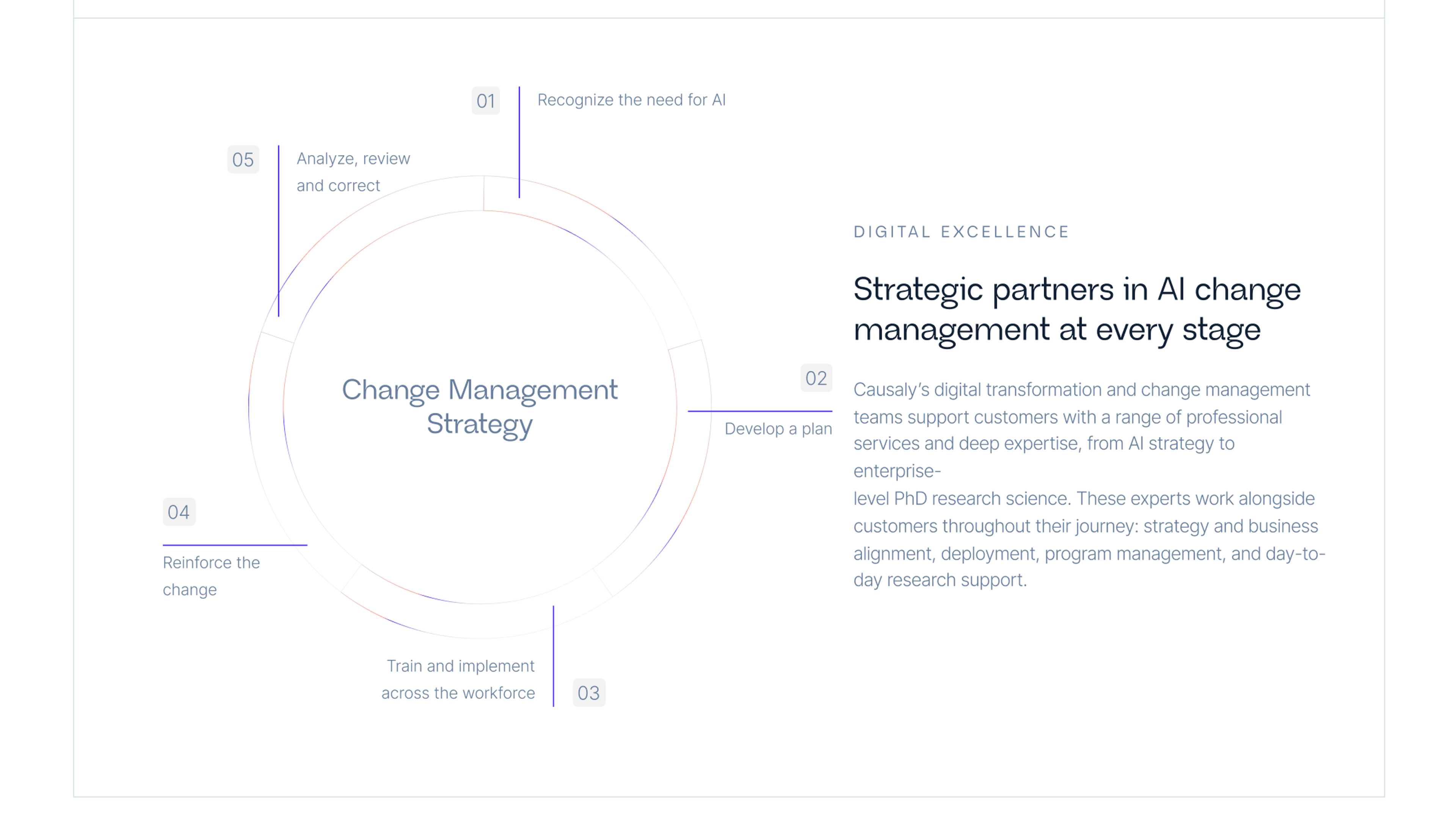The height and width of the screenshot is (819, 1456).
Task: Click the 03 step number badge
Action: tap(588, 692)
